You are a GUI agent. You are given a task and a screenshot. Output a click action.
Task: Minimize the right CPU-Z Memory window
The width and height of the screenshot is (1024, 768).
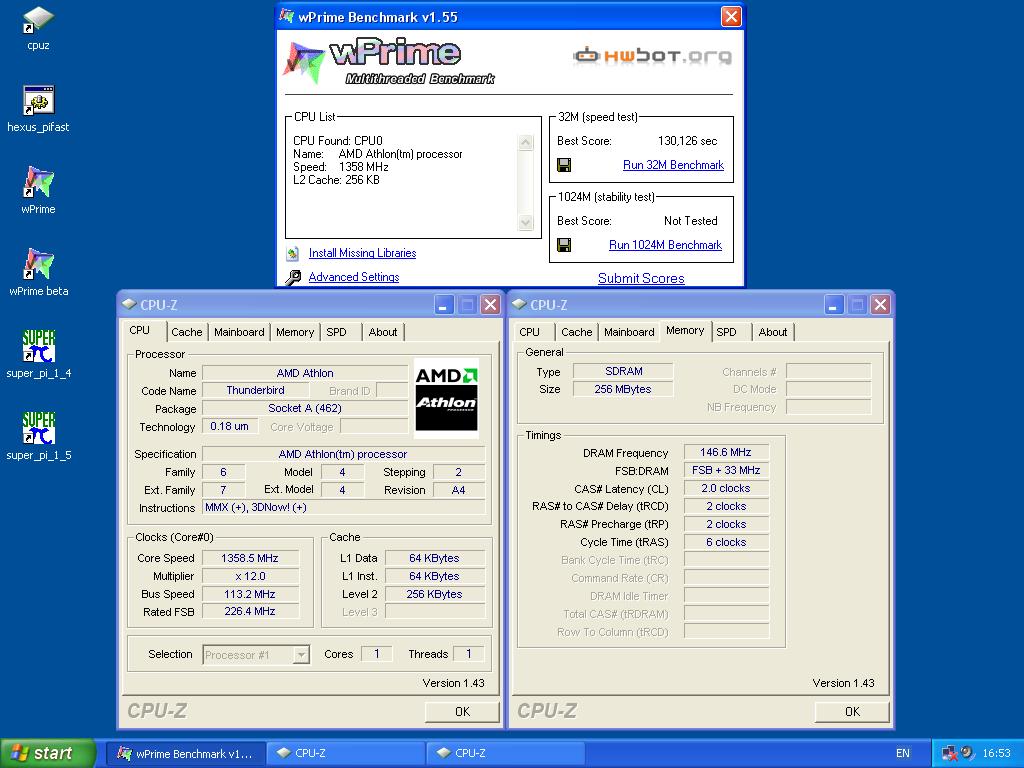pyautogui.click(x=834, y=304)
